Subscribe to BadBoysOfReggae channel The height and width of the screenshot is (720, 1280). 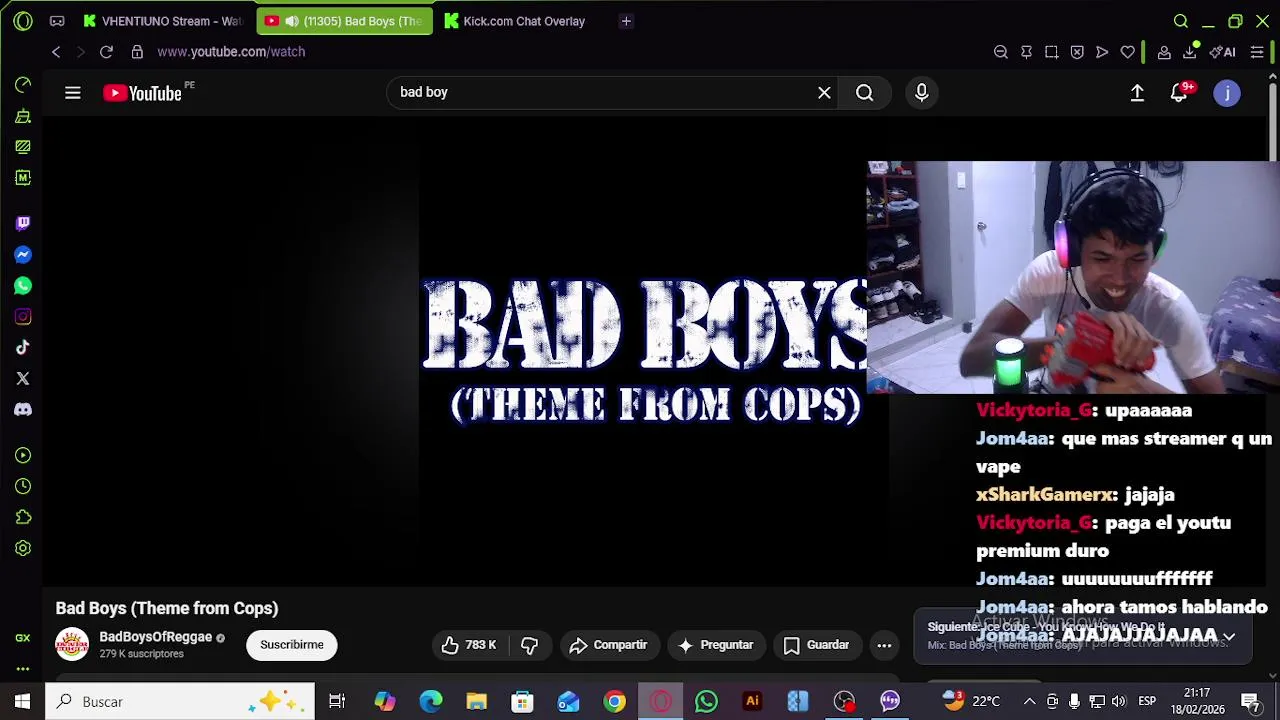coord(292,645)
